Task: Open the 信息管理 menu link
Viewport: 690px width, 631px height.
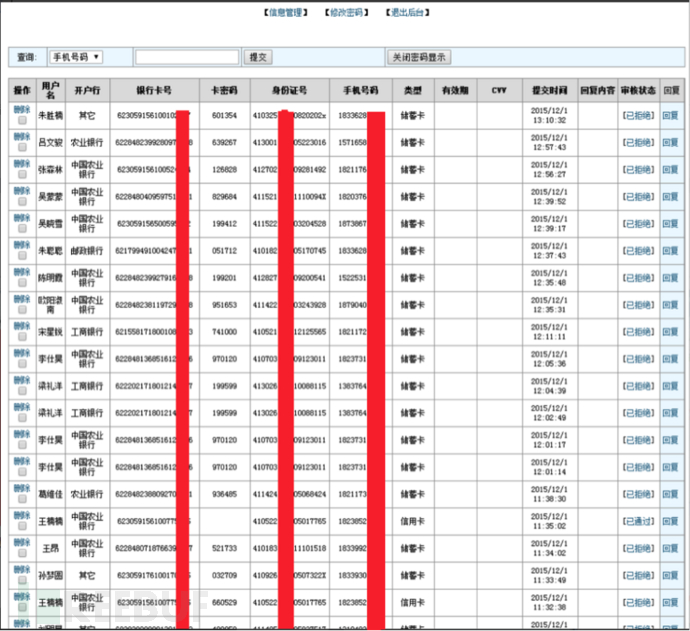Action: [286, 13]
